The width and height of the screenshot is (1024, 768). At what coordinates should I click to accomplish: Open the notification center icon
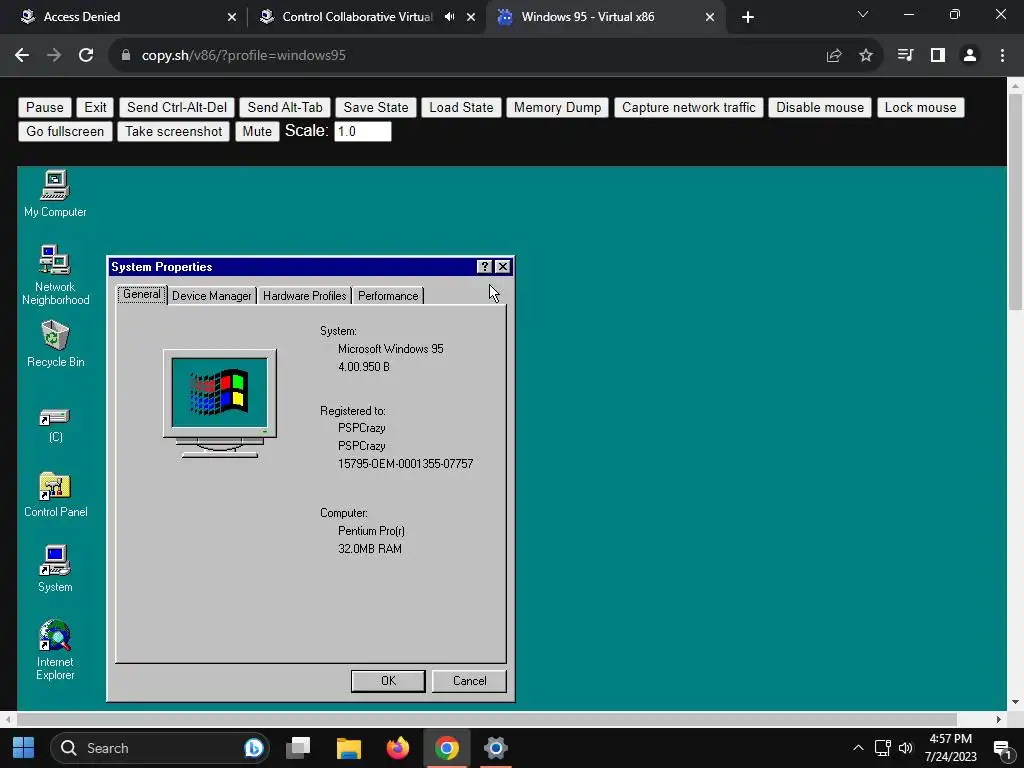tap(1002, 749)
